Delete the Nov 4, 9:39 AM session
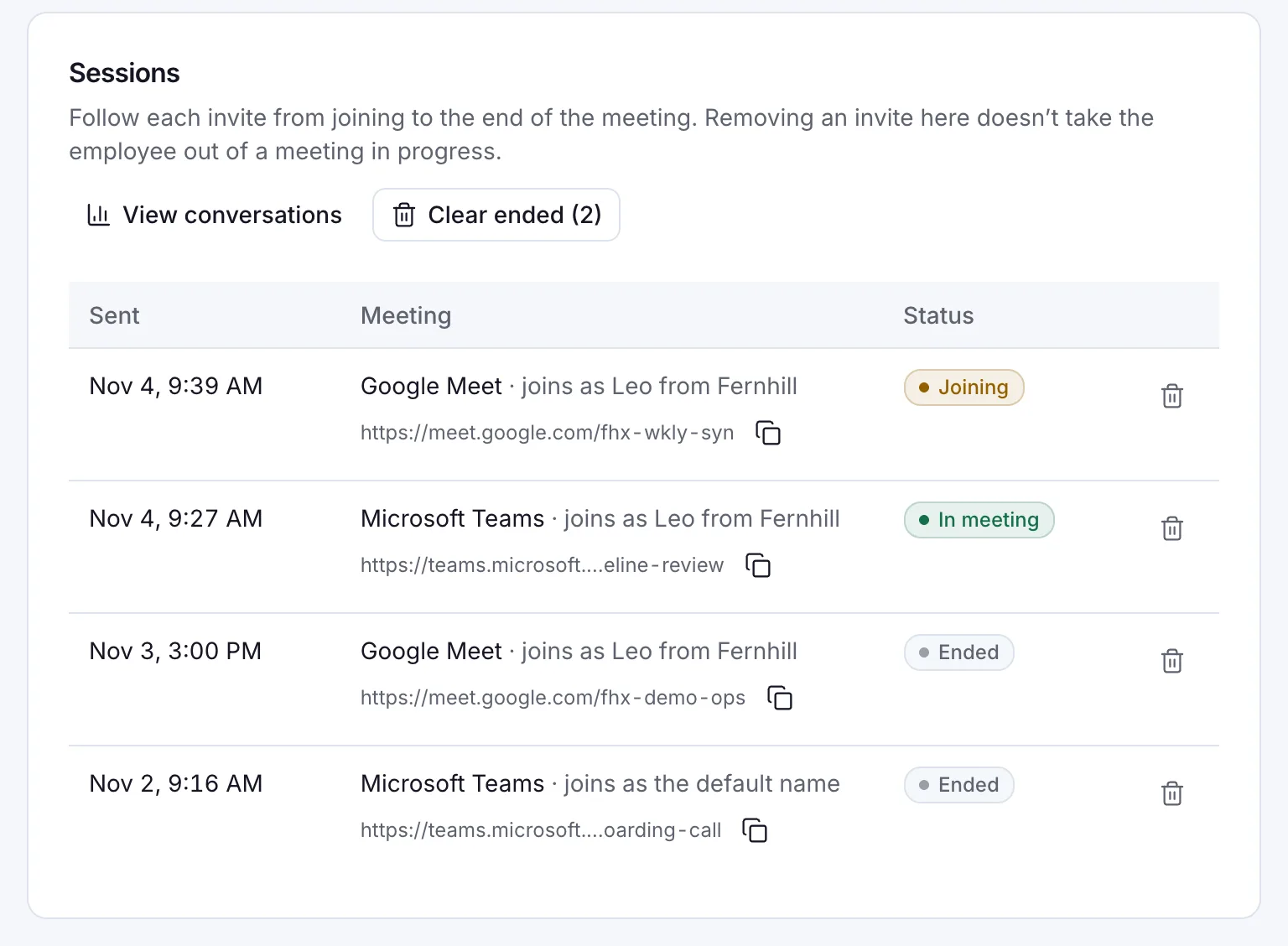The image size is (1288, 946). point(1172,396)
